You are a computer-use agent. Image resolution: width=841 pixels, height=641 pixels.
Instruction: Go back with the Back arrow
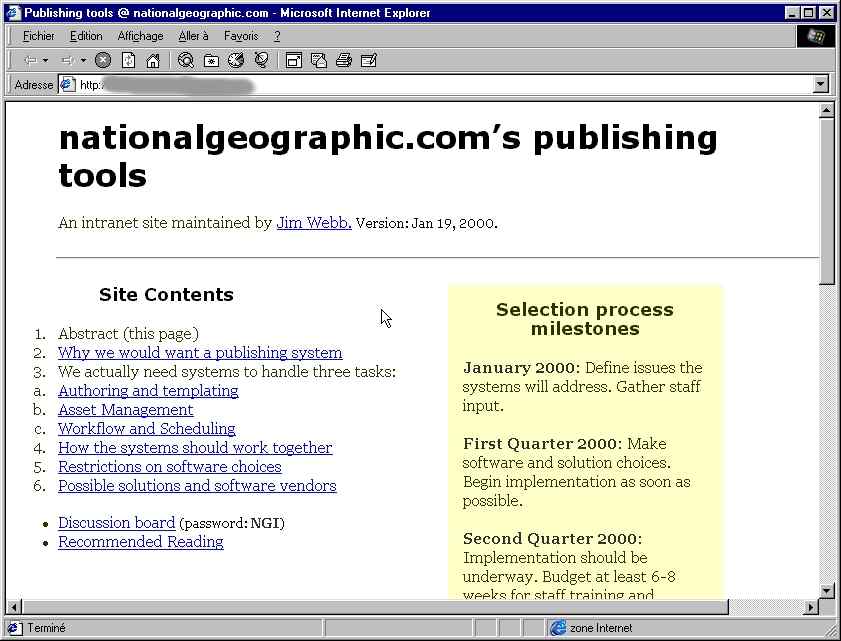pyautogui.click(x=30, y=60)
